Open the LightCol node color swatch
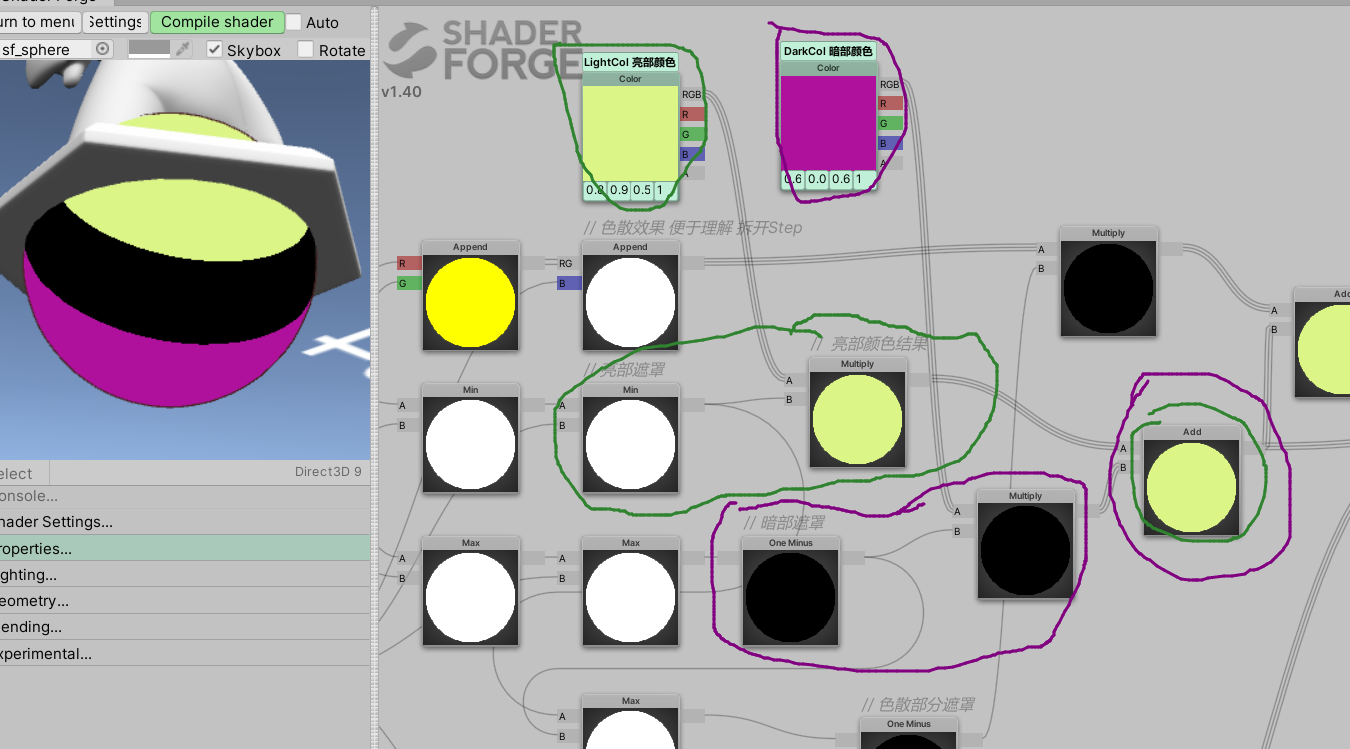Image resolution: width=1350 pixels, height=749 pixels. 630,133
